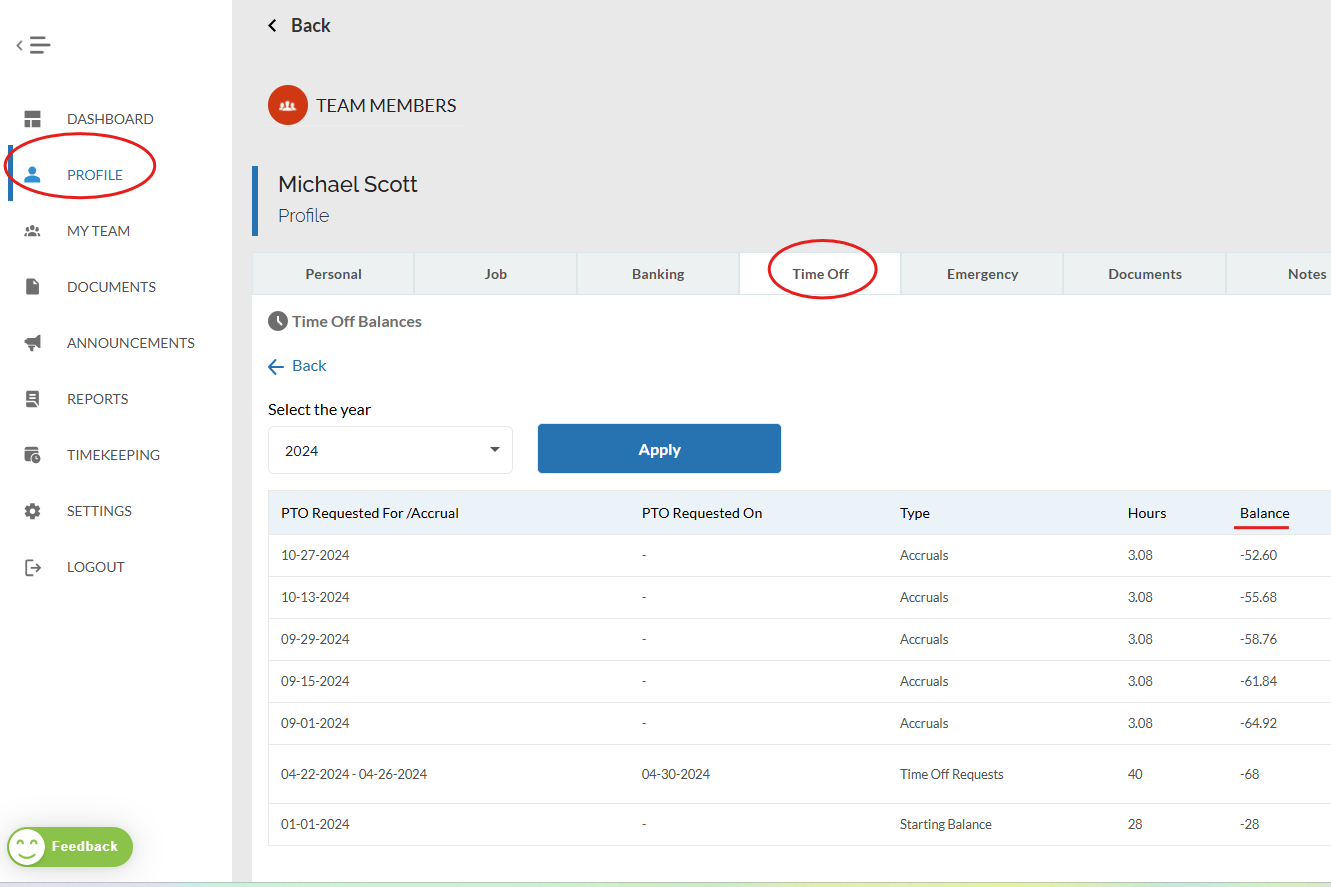Screen dimensions: 1331x887
Task: Click the My Team group icon
Action: coord(33,231)
